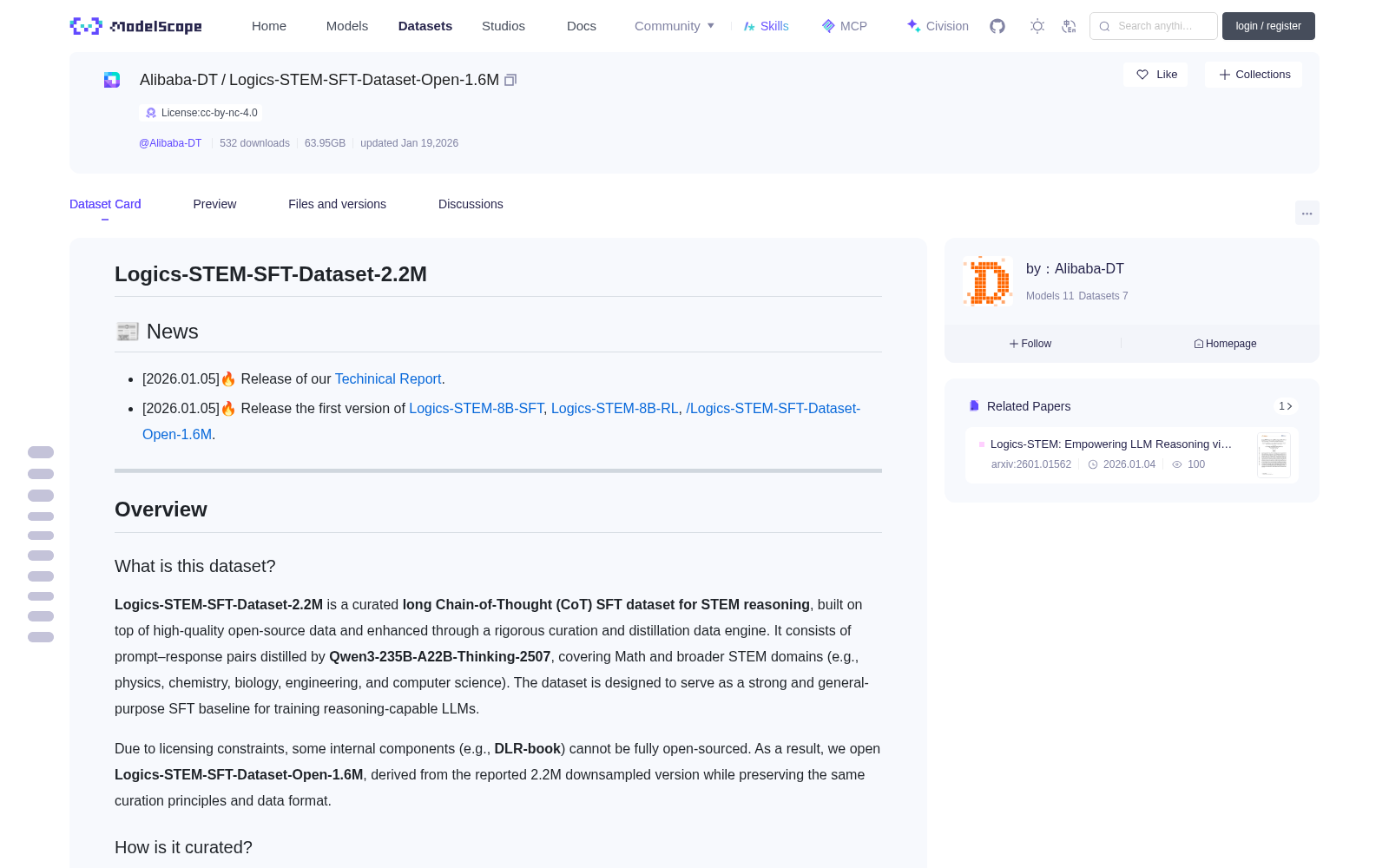Image resolution: width=1389 pixels, height=868 pixels.
Task: Click the paper date clock icon
Action: point(1093,464)
